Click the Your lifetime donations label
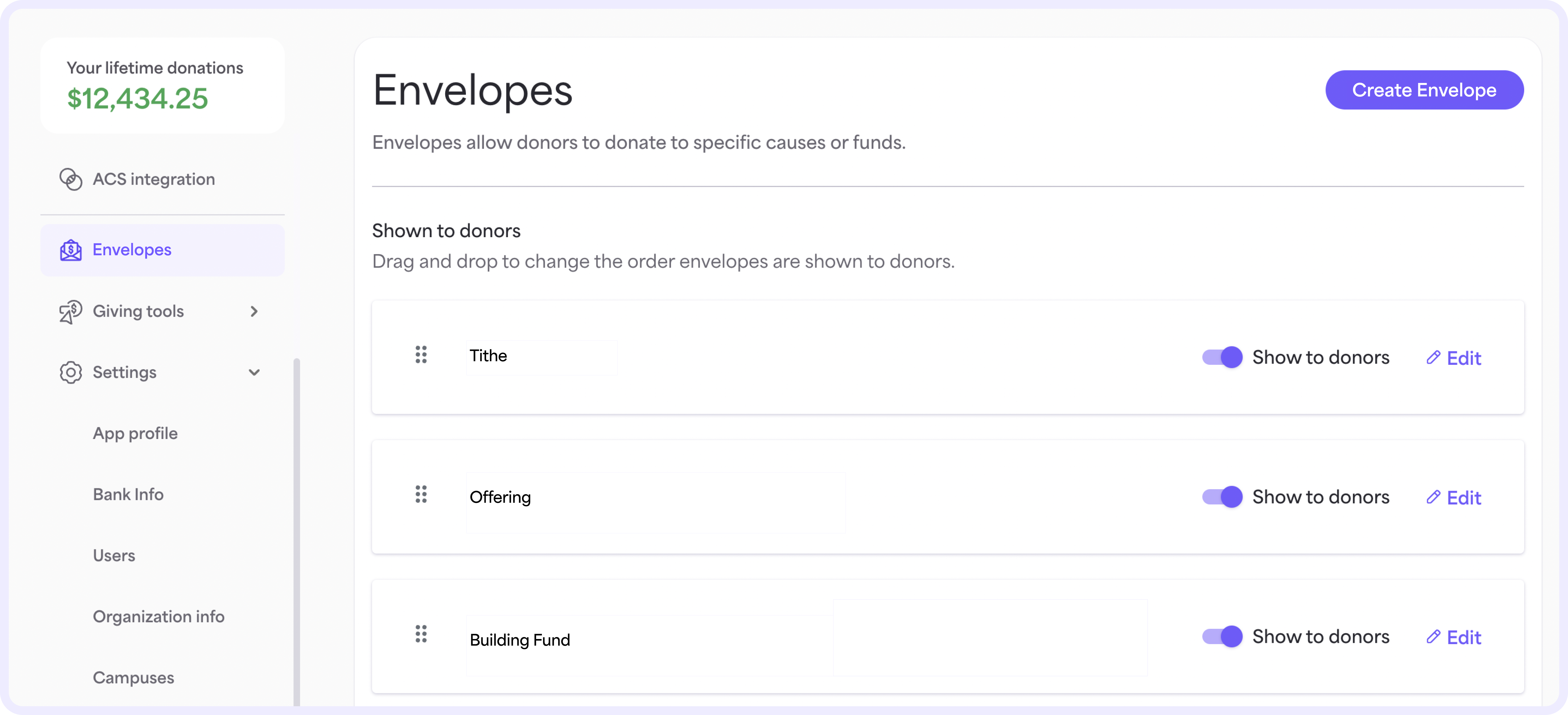Viewport: 1568px width, 715px height. (x=155, y=67)
